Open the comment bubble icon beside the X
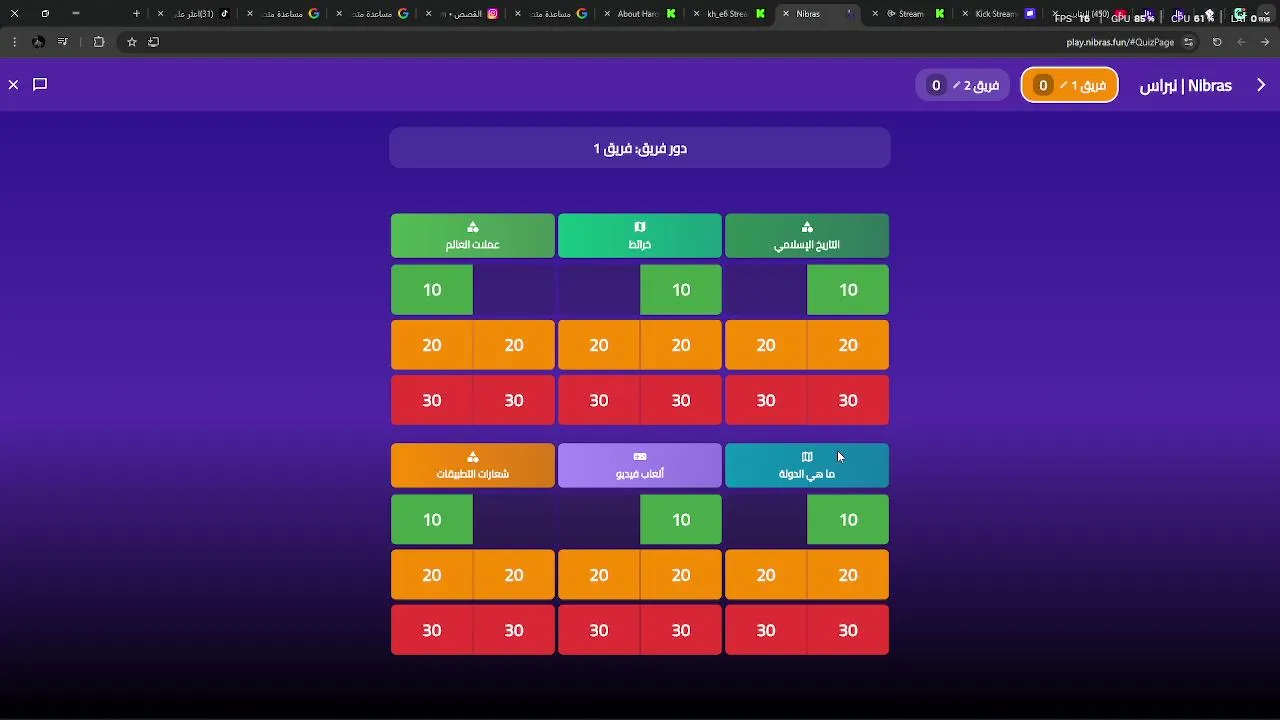Image resolution: width=1280 pixels, height=720 pixels. coord(40,85)
